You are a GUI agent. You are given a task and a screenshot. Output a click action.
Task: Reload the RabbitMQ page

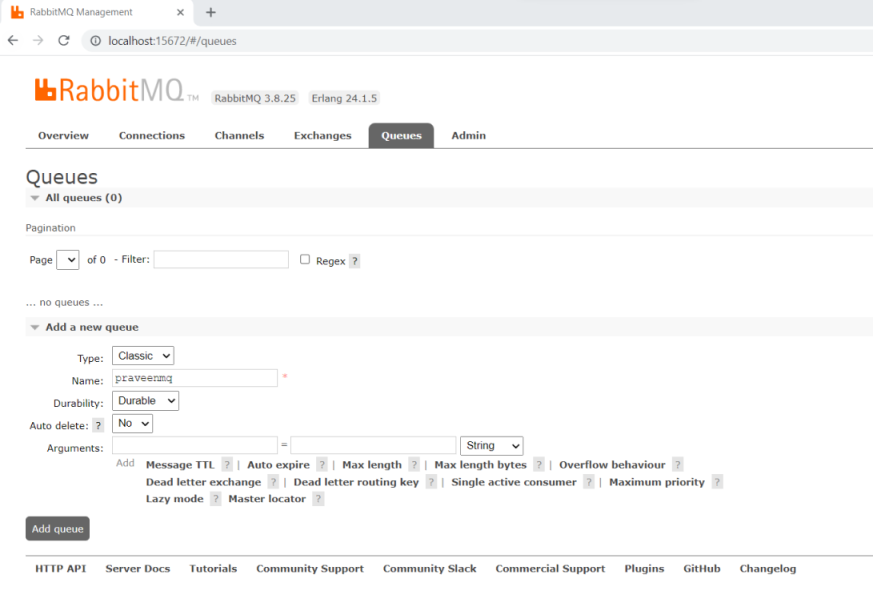tap(63, 40)
